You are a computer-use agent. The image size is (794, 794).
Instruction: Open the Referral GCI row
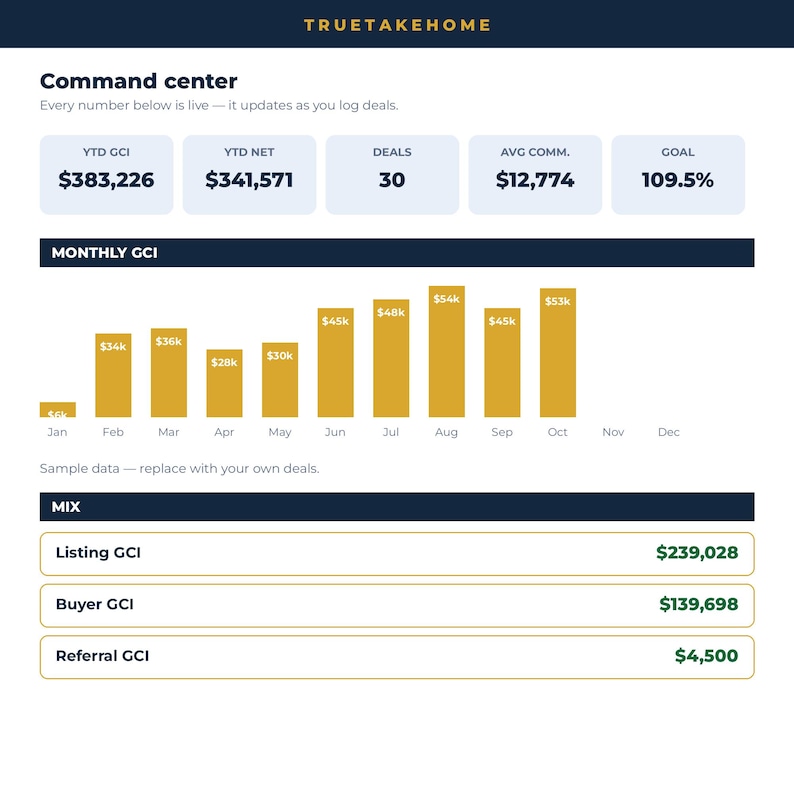(x=397, y=657)
